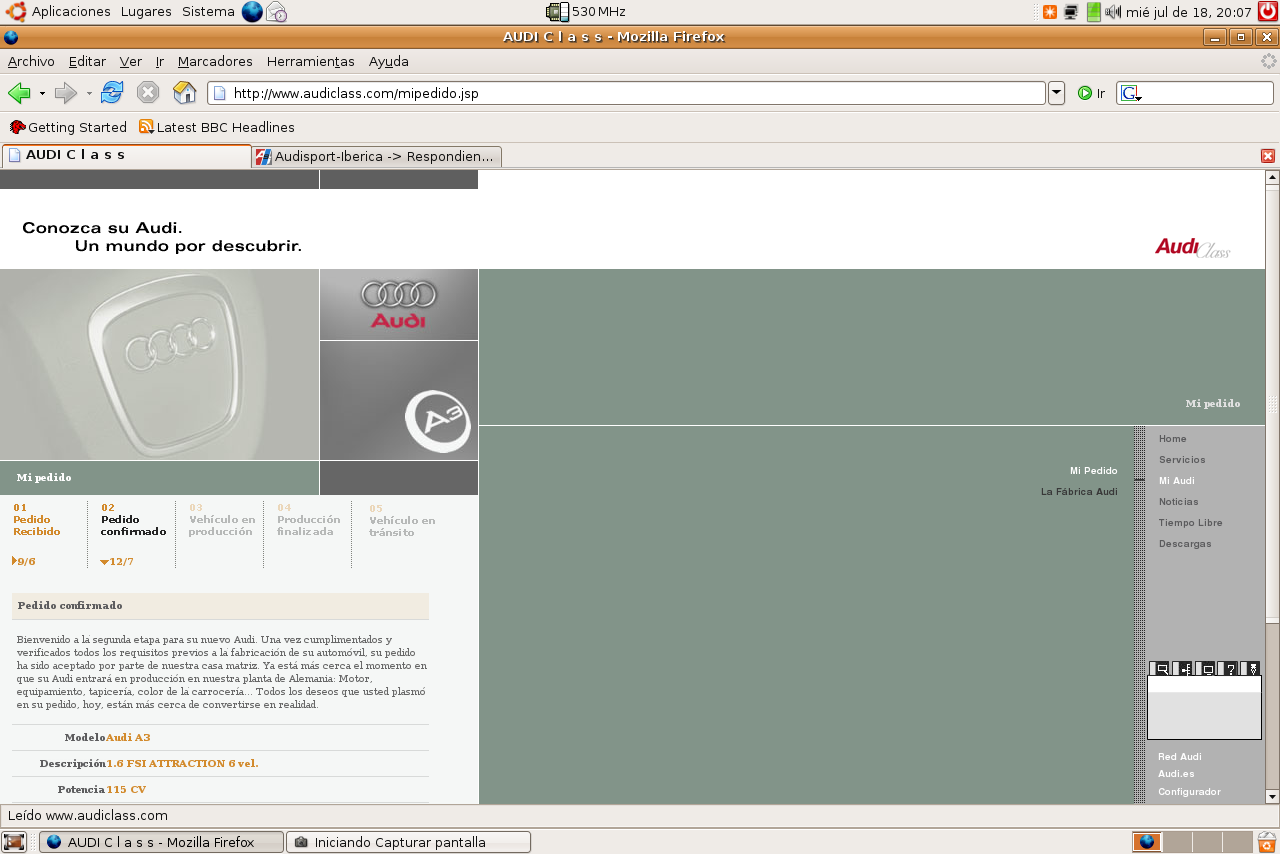
Task: Open the Archivo menu
Action: (31, 61)
